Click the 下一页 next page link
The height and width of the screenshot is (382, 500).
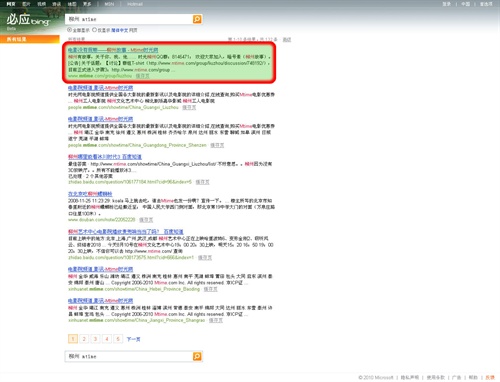point(133,339)
